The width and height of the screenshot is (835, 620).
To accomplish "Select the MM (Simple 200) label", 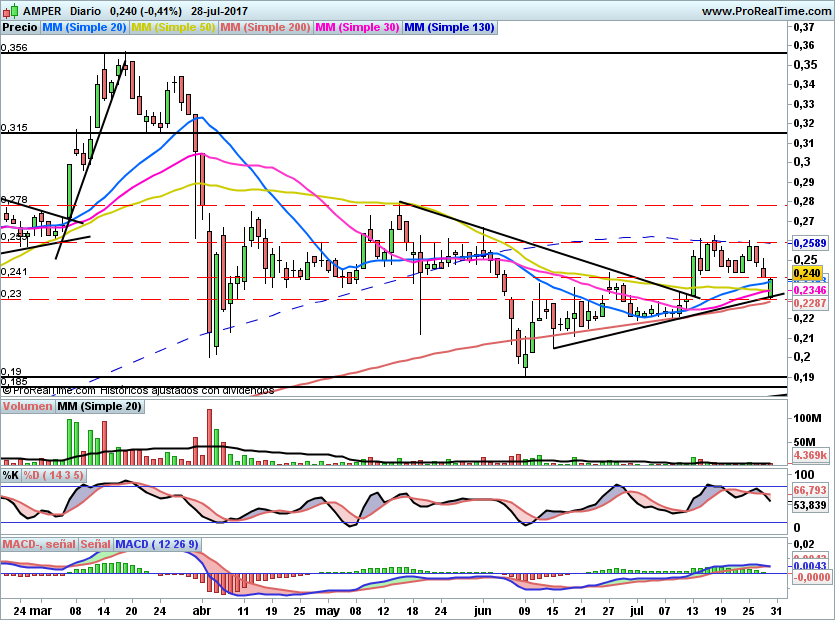I will (265, 27).
